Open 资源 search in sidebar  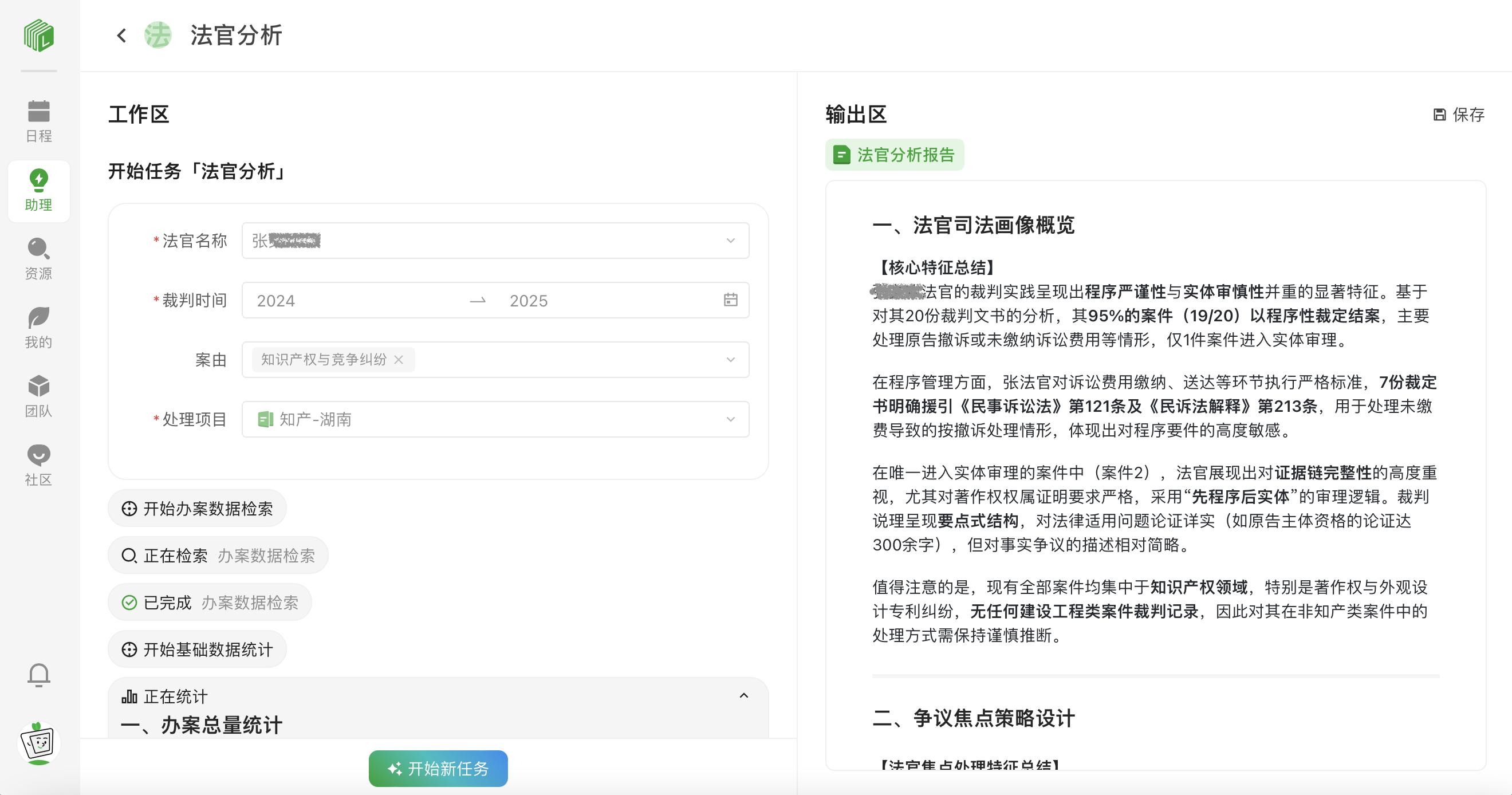coord(39,259)
